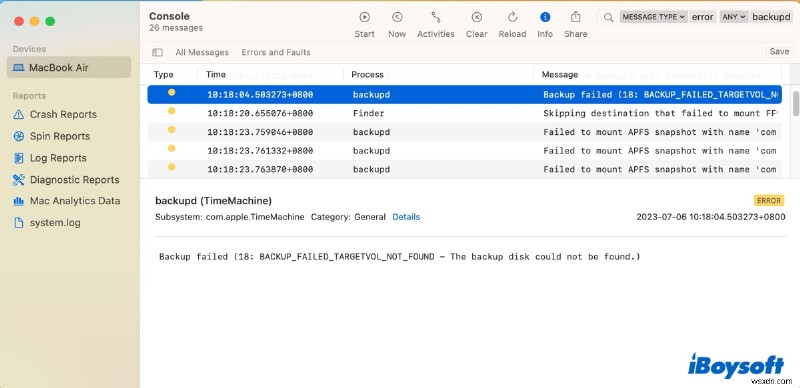Zoom the Console window

pyautogui.click(x=50, y=21)
